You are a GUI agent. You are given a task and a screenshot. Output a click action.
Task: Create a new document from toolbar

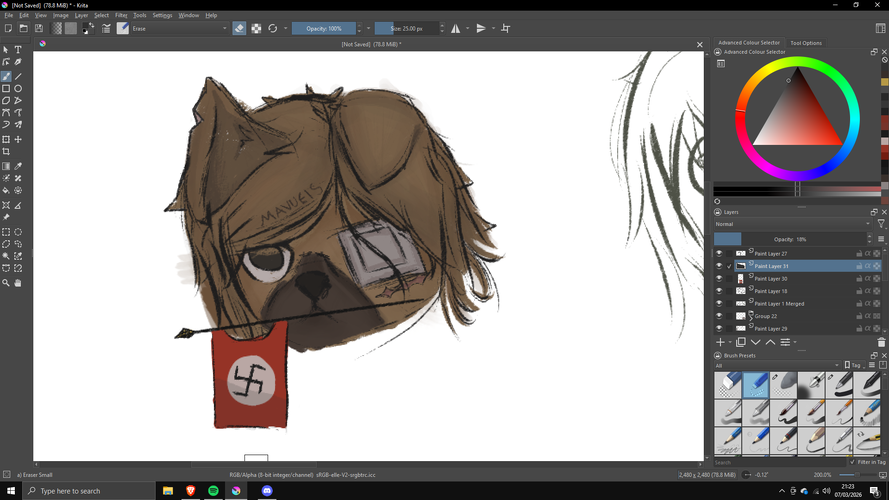click(9, 28)
